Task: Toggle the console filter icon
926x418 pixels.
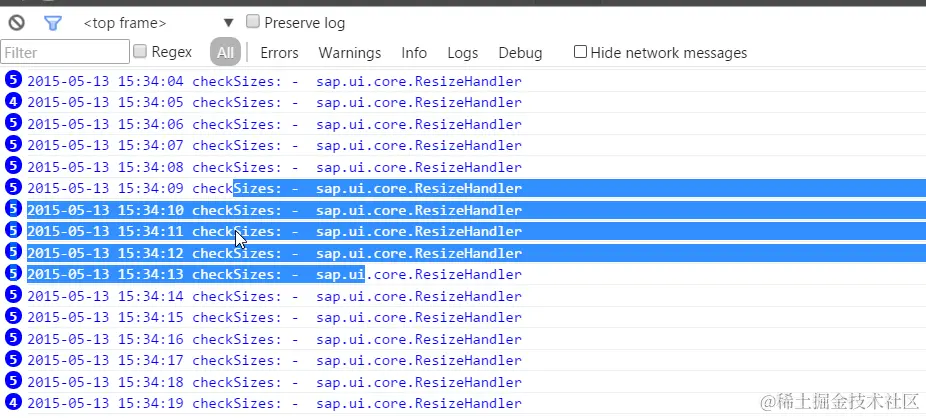Action: [53, 23]
